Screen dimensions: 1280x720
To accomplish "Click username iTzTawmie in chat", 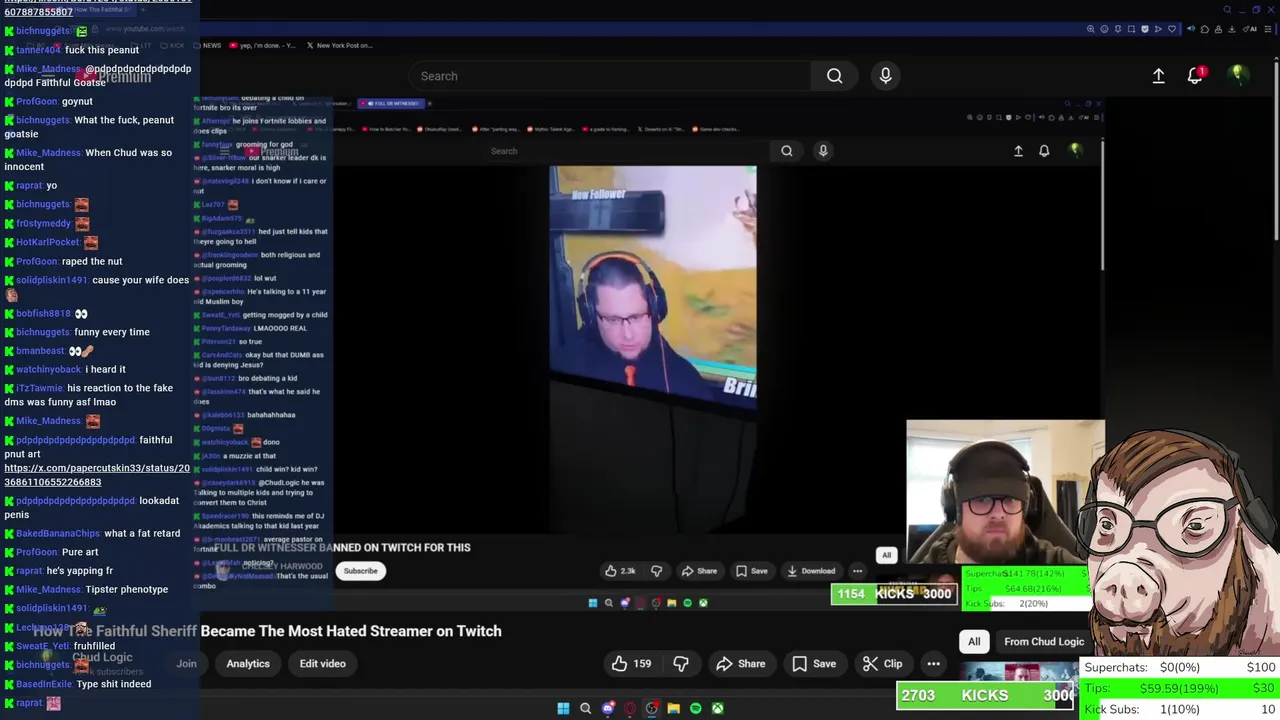I will [39, 388].
